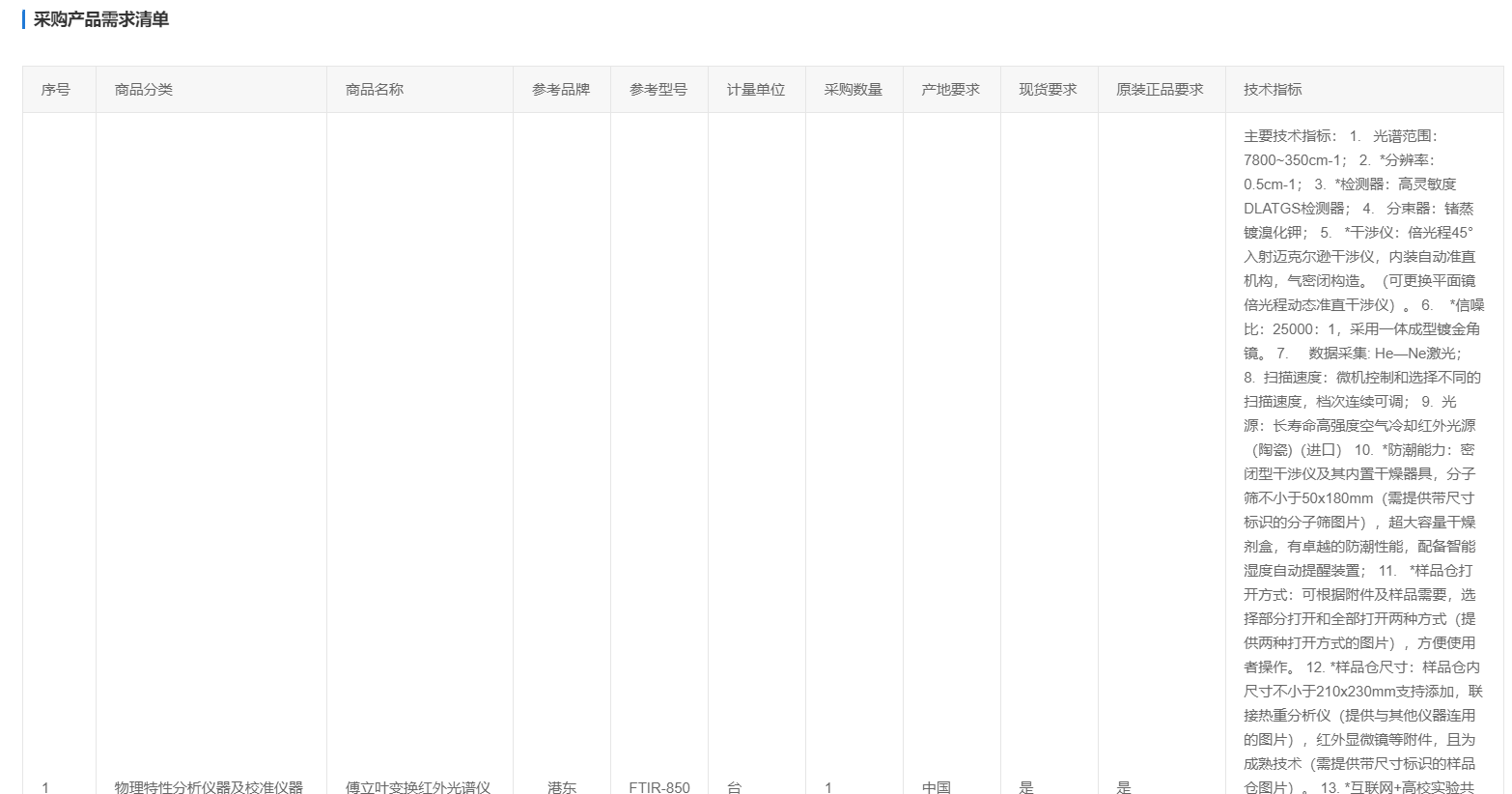The width and height of the screenshot is (1512, 794).
Task: Select the 傅立叶变换红外光谱仪 product name cell
Action: coord(418,786)
